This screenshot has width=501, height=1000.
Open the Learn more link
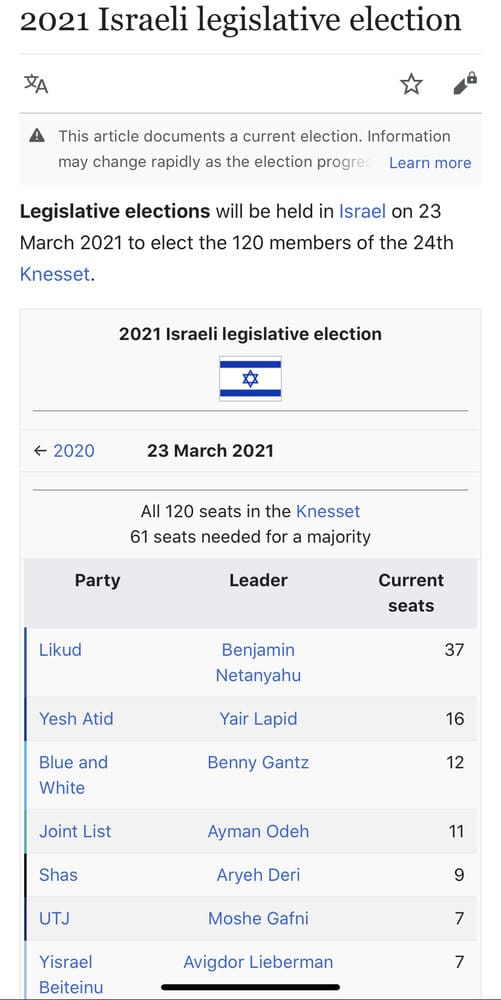pos(430,163)
